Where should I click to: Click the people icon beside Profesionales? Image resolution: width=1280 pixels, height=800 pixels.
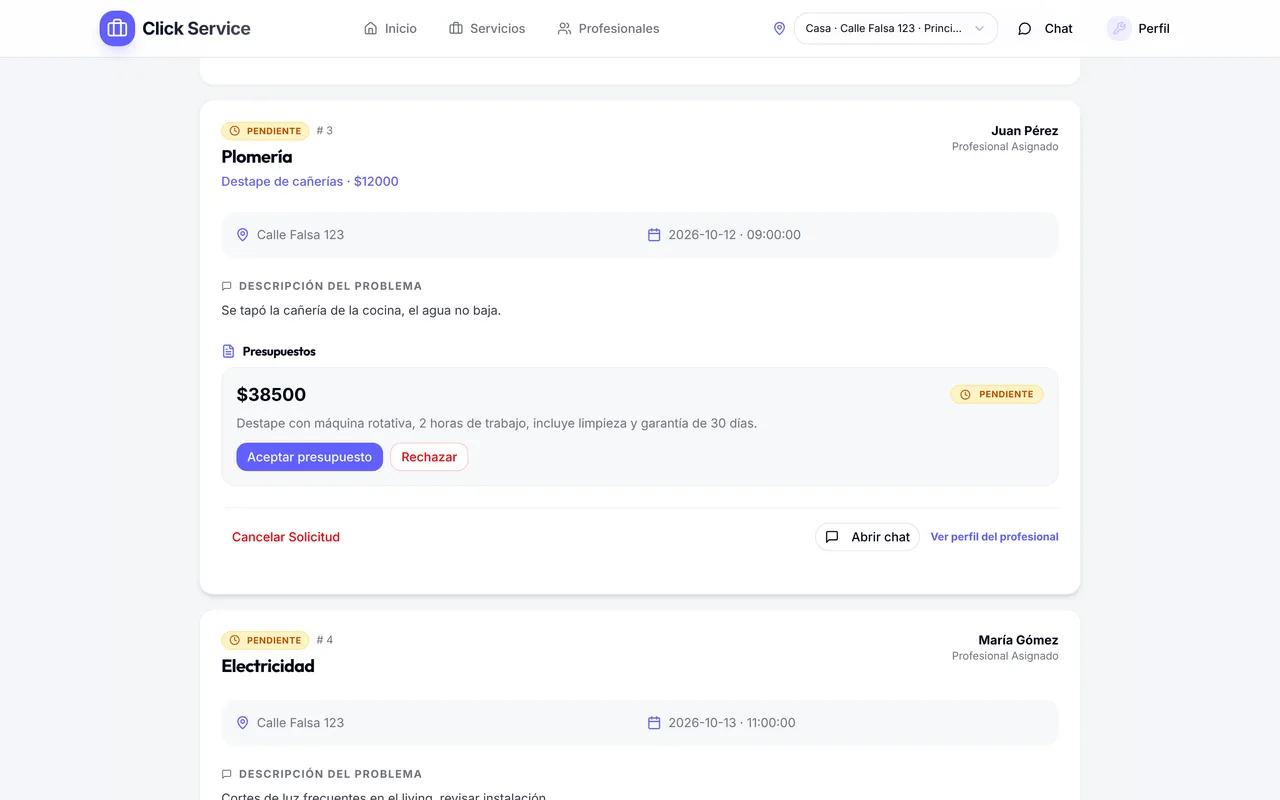(565, 29)
